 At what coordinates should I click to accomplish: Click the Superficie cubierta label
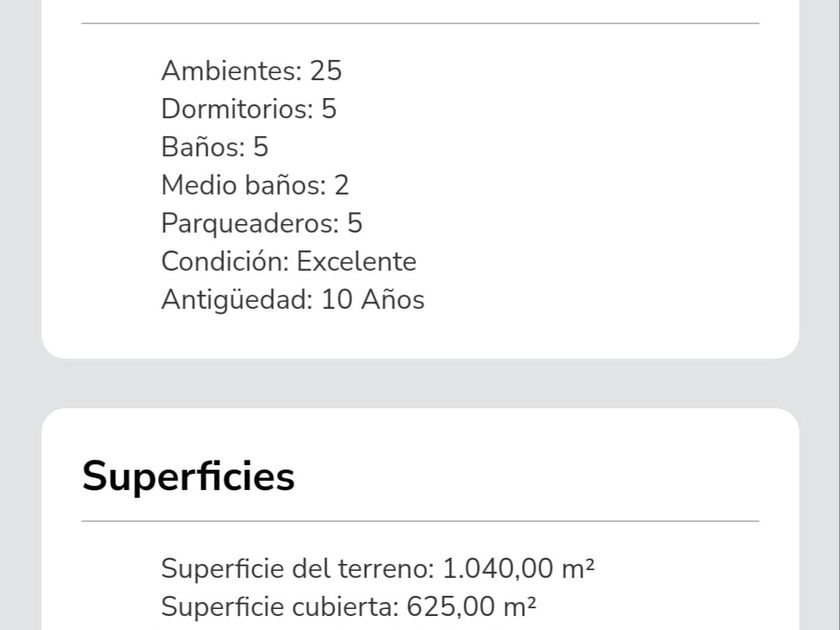(x=277, y=607)
